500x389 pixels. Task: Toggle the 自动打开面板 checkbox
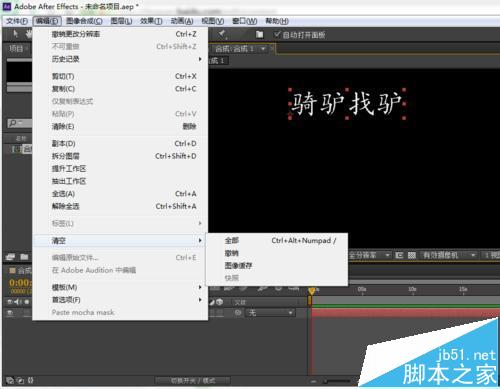tap(277, 34)
